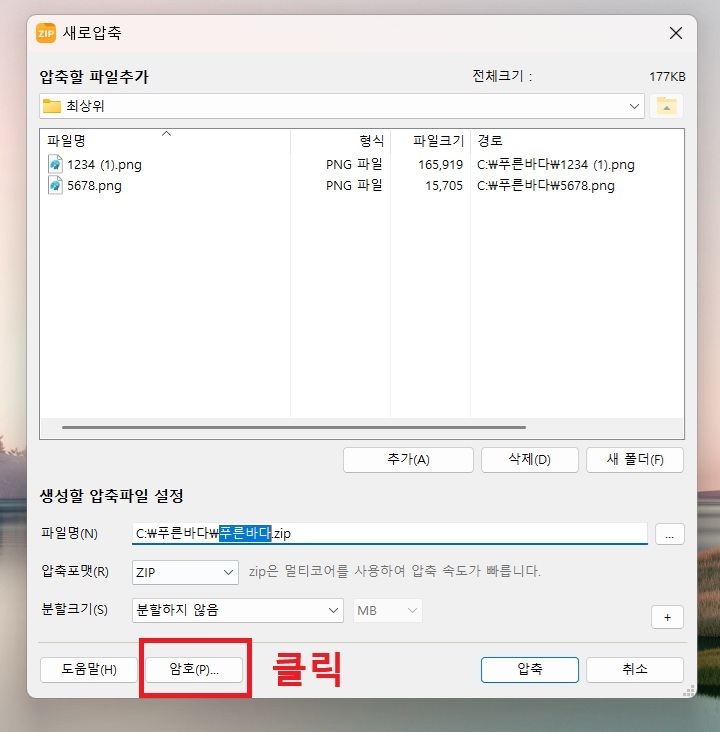Click PNG 파일 type of 5678.png
720x732 pixels.
(354, 185)
